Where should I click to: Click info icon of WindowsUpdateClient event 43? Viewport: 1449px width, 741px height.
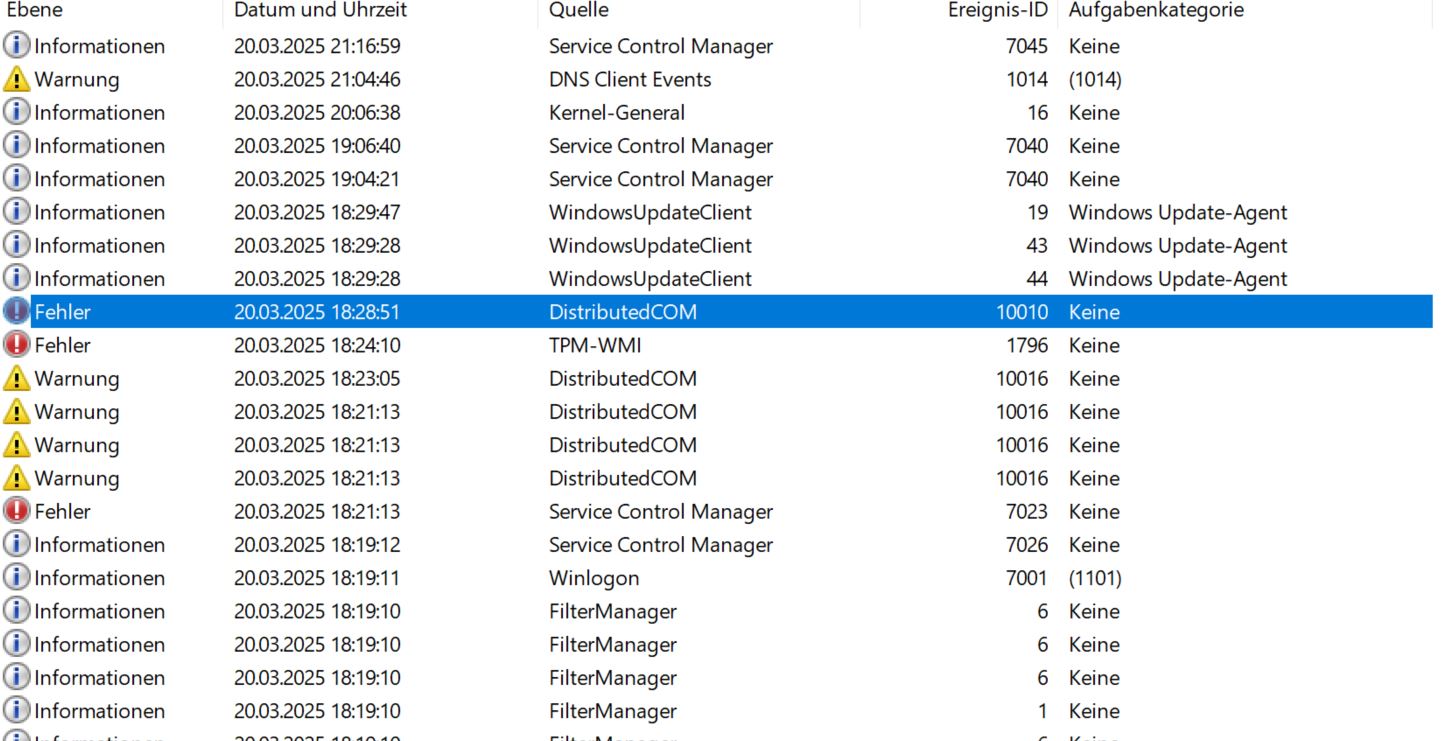(x=16, y=245)
